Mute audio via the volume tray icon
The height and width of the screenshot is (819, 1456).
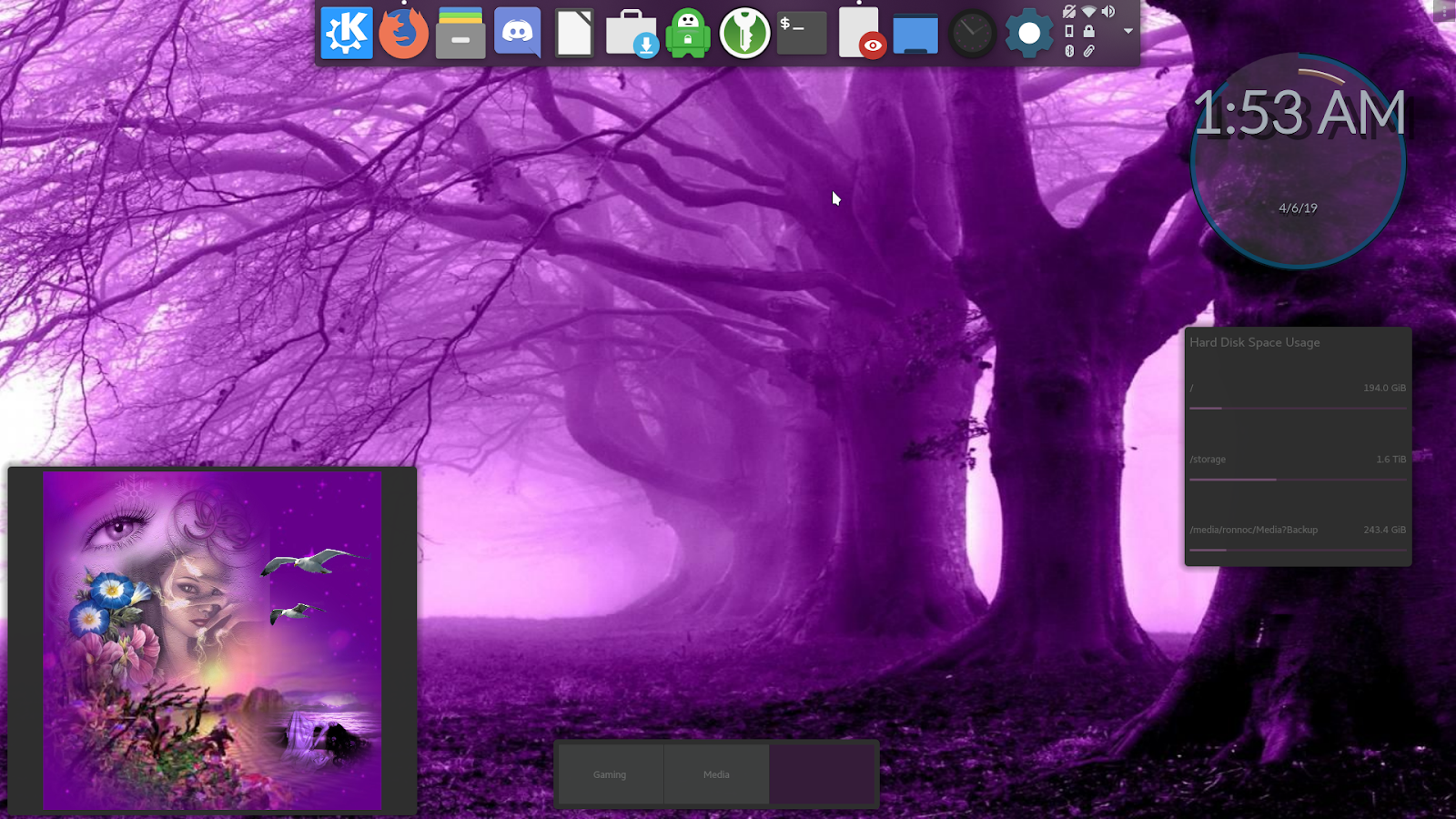[1107, 11]
